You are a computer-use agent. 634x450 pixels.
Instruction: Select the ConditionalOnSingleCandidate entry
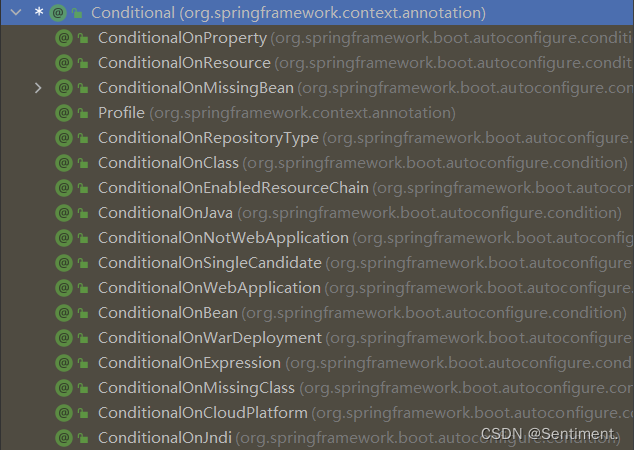click(210, 263)
